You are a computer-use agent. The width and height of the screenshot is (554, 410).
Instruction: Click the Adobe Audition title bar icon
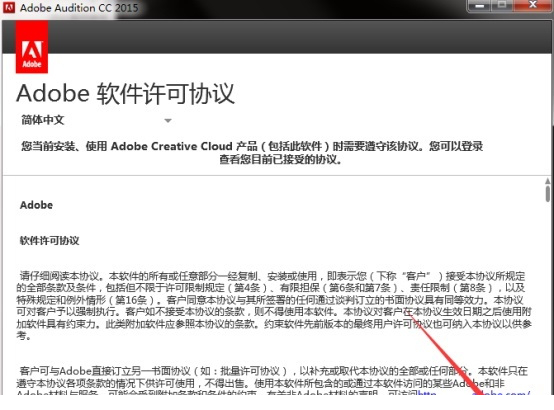coord(9,7)
